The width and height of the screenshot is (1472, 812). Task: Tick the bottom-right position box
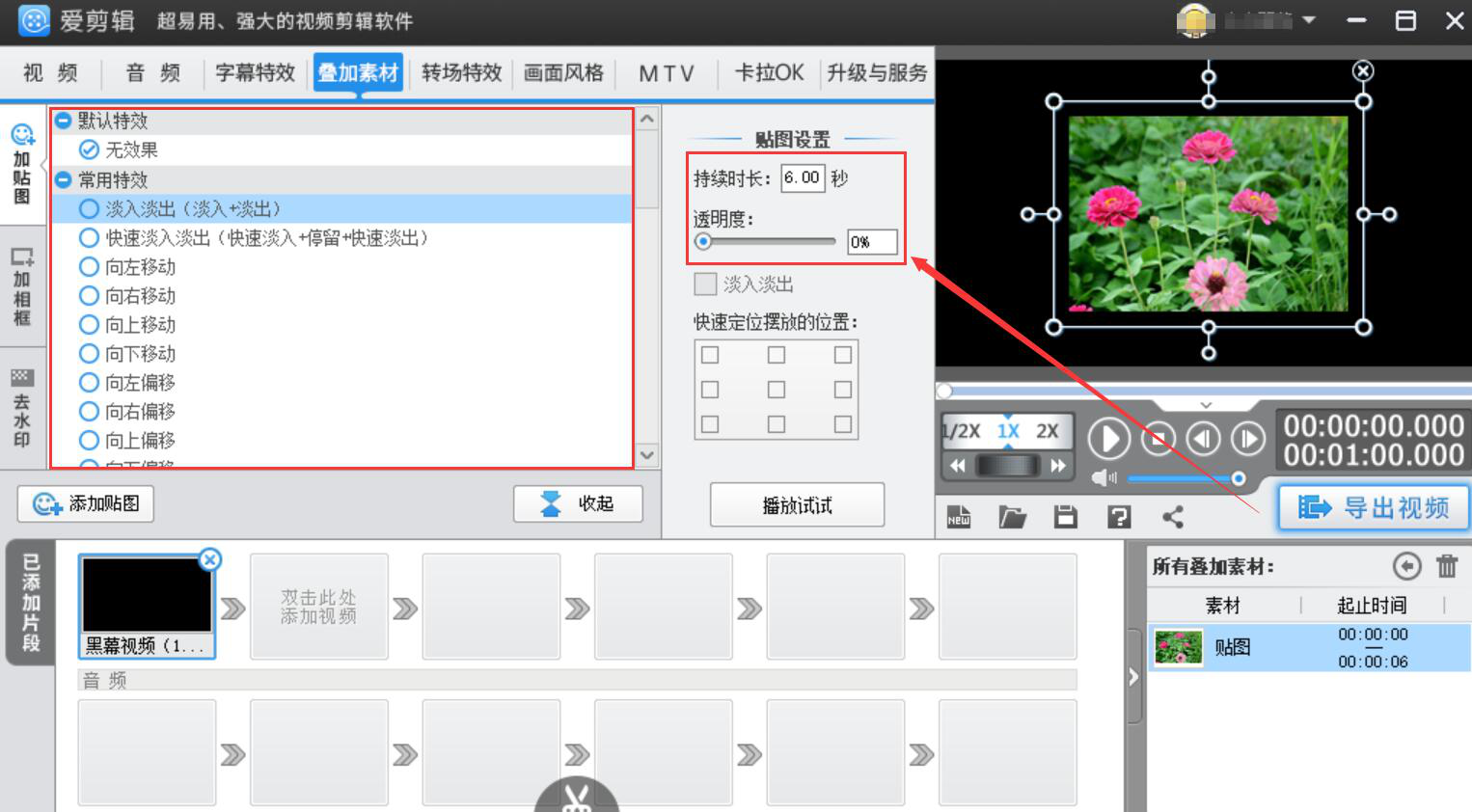[x=843, y=424]
